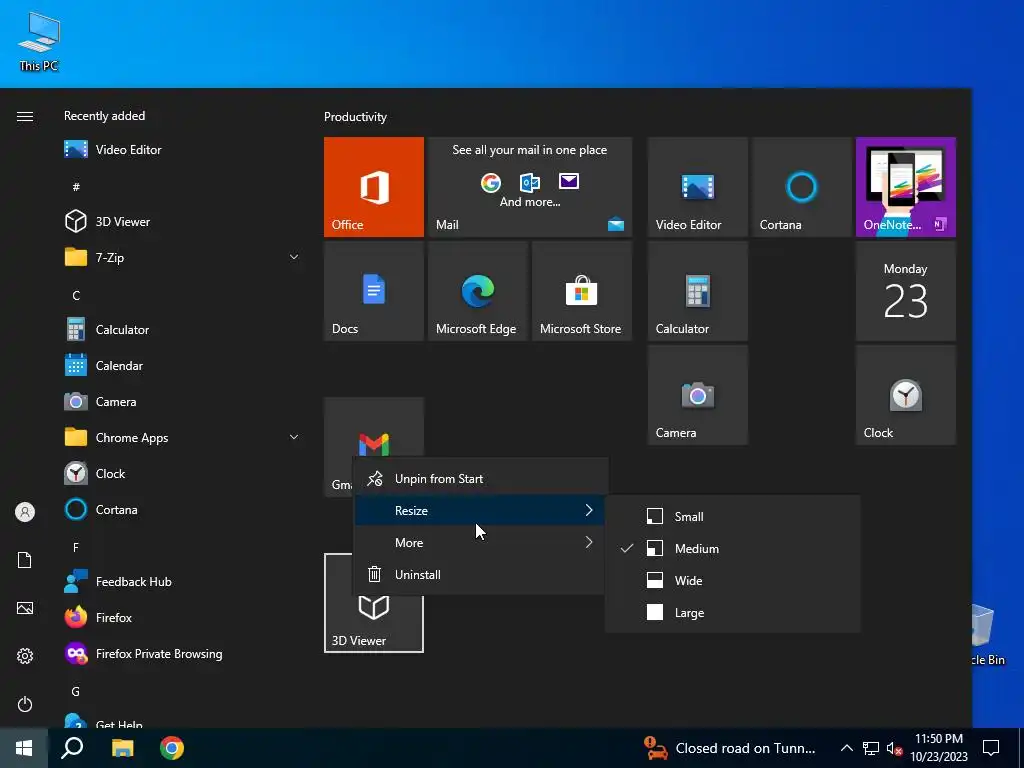Click the # letter header in the app list

pyautogui.click(x=76, y=187)
